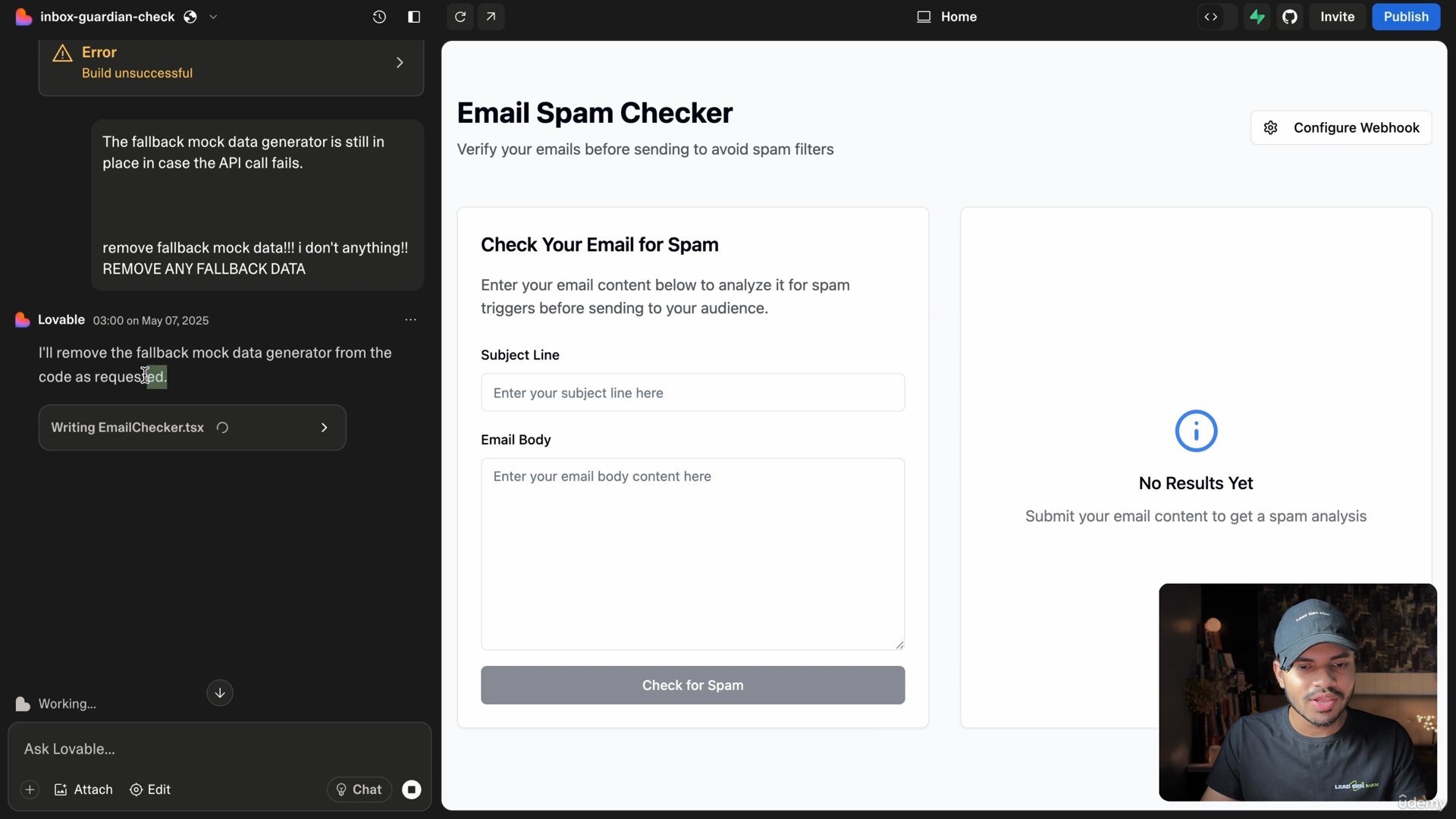Click the Check for Spam button
This screenshot has width=1456, height=819.
[x=692, y=686]
